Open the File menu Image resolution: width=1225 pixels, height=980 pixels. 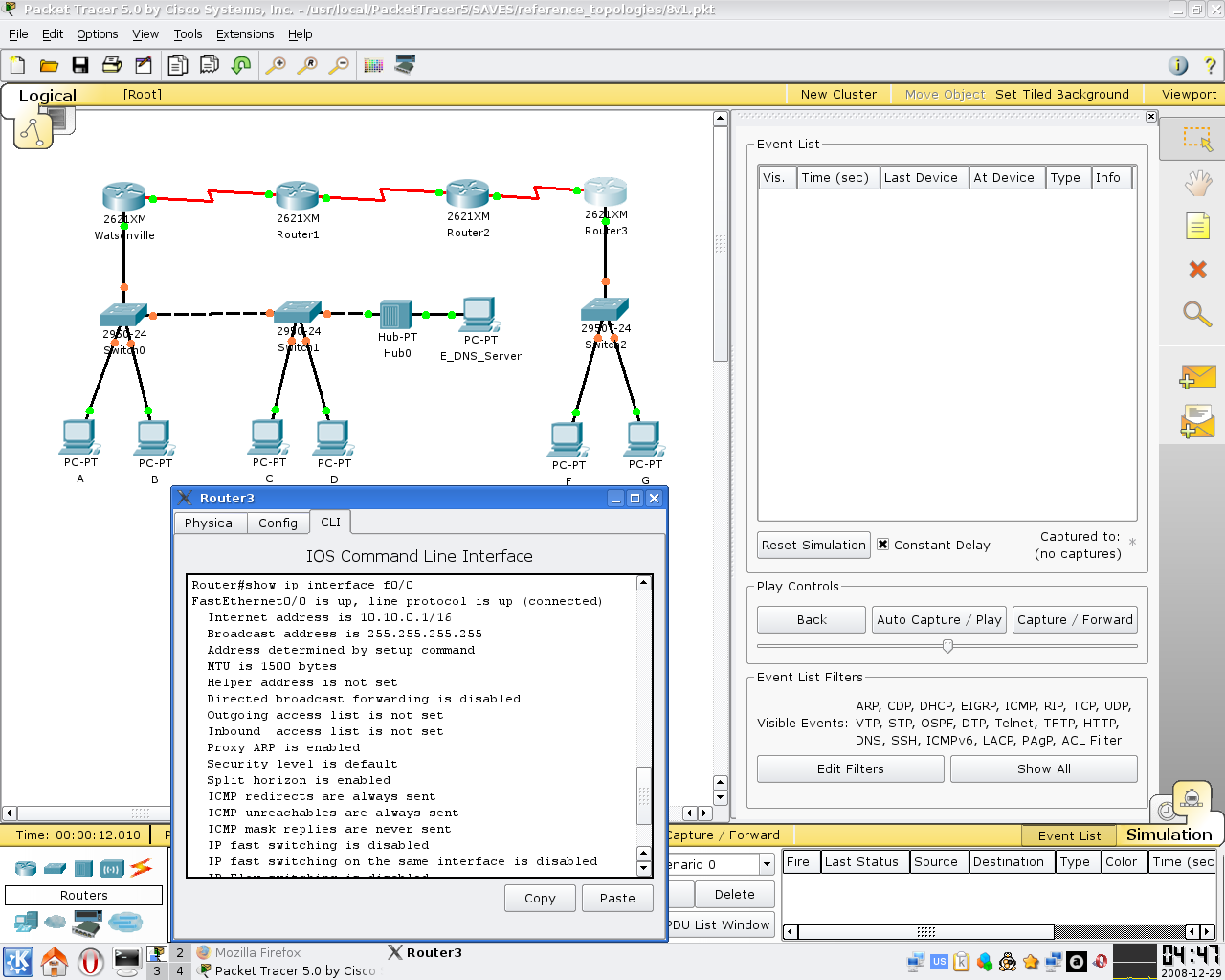point(18,33)
